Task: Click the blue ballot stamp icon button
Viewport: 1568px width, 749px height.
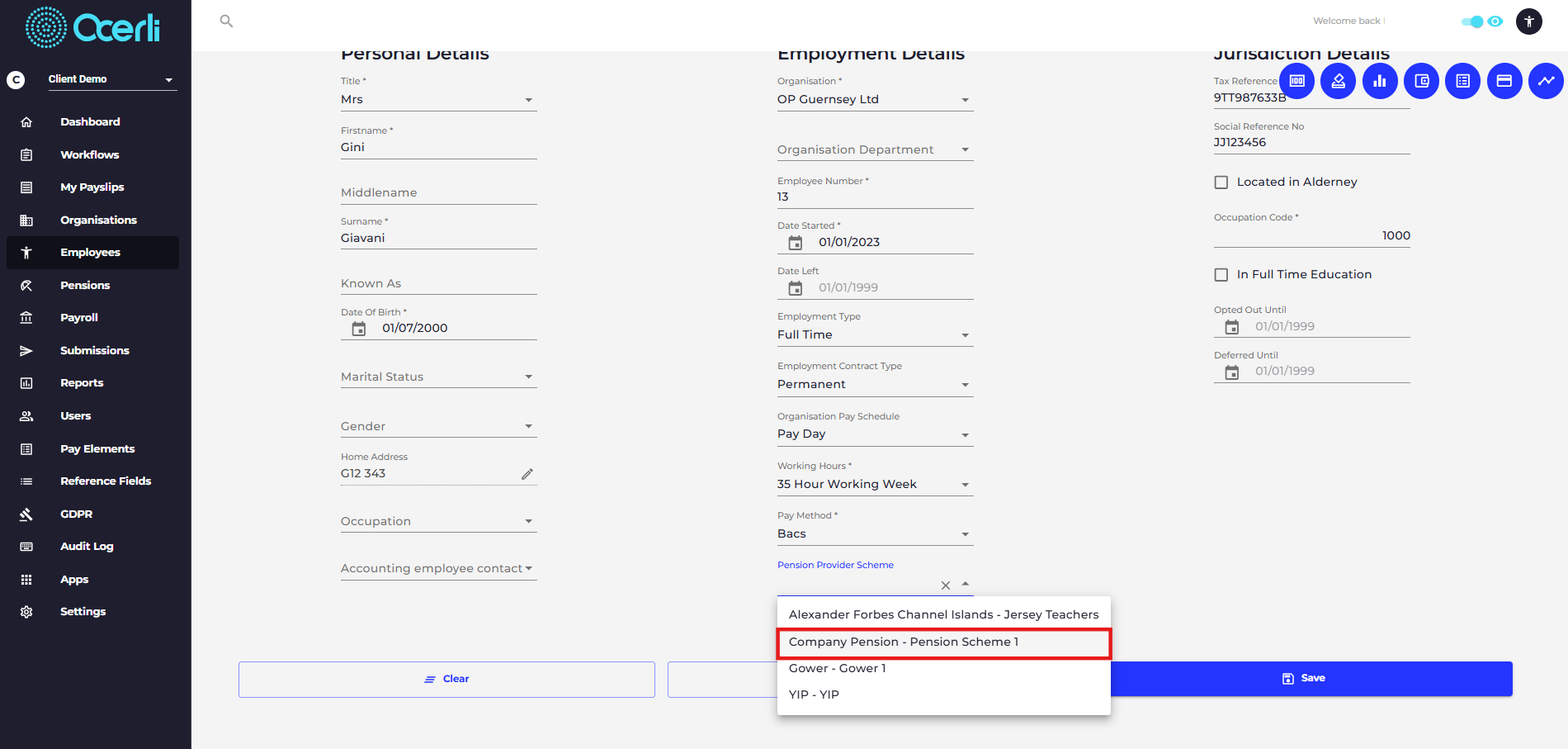Action: pos(1338,81)
